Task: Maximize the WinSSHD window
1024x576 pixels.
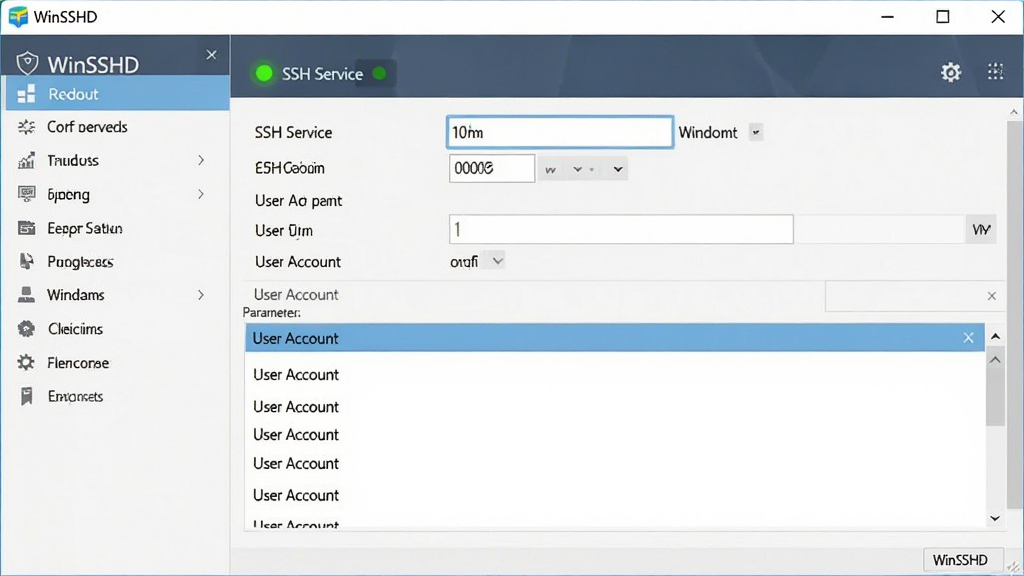Action: point(942,17)
